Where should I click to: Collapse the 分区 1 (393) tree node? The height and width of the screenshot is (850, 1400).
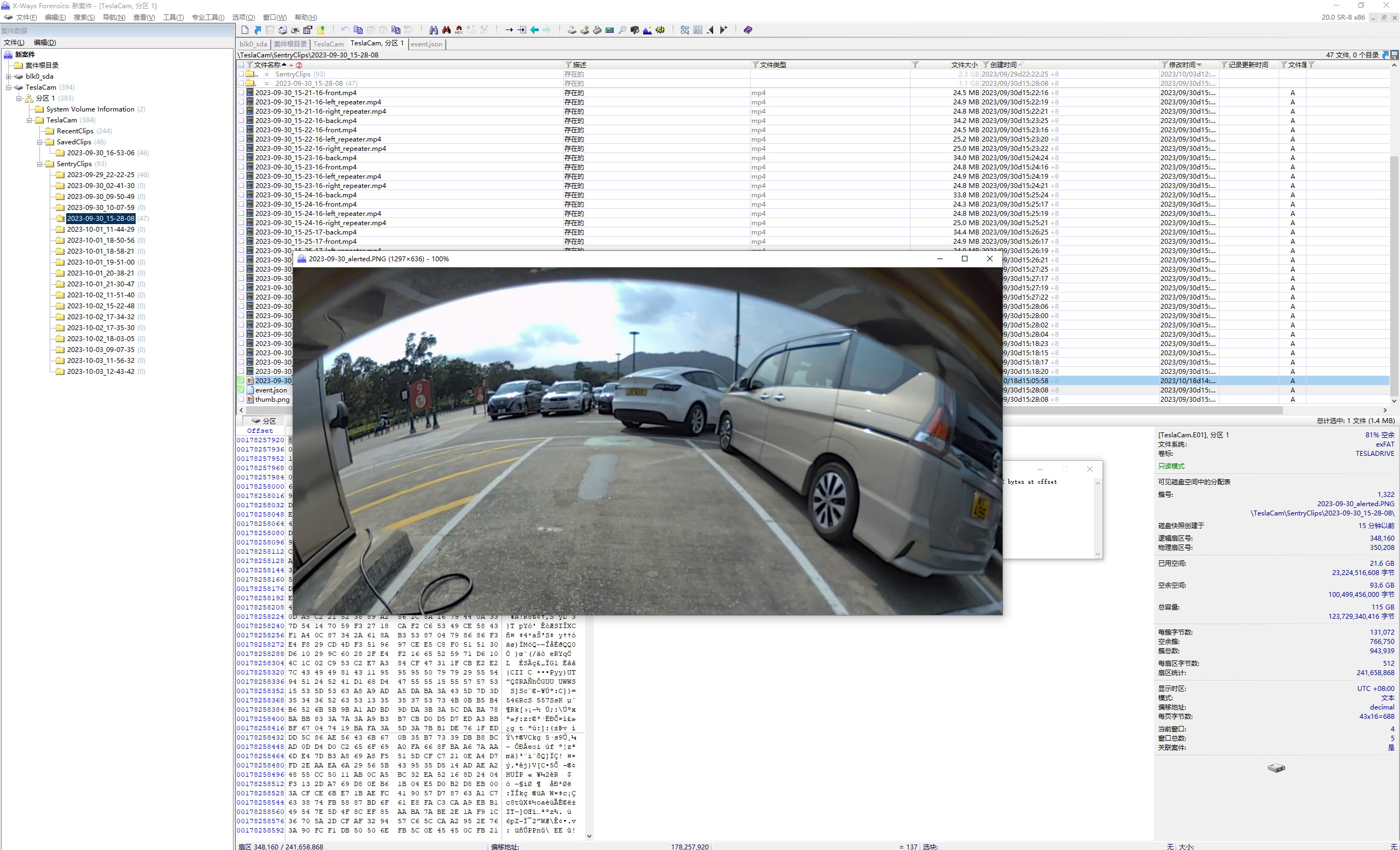click(x=19, y=98)
